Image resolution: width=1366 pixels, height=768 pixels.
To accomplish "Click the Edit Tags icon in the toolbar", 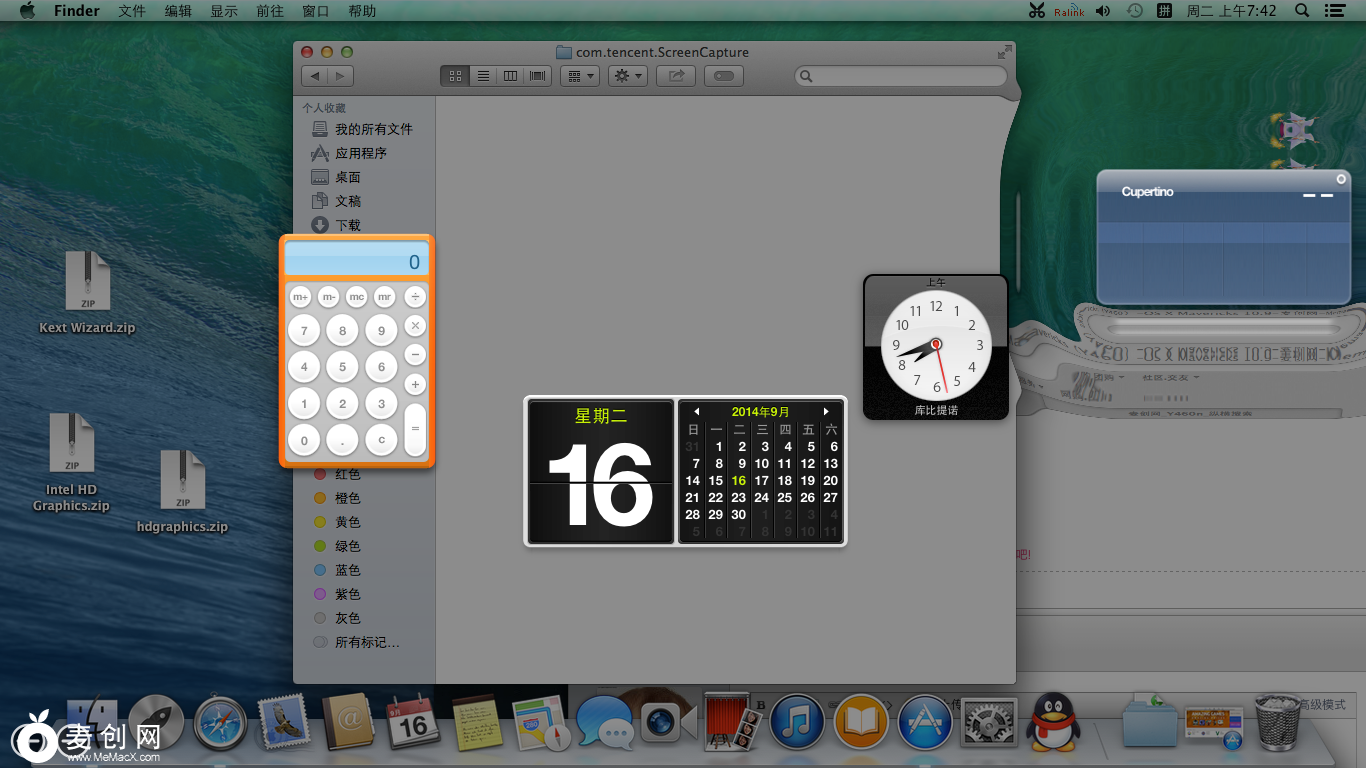I will [722, 75].
